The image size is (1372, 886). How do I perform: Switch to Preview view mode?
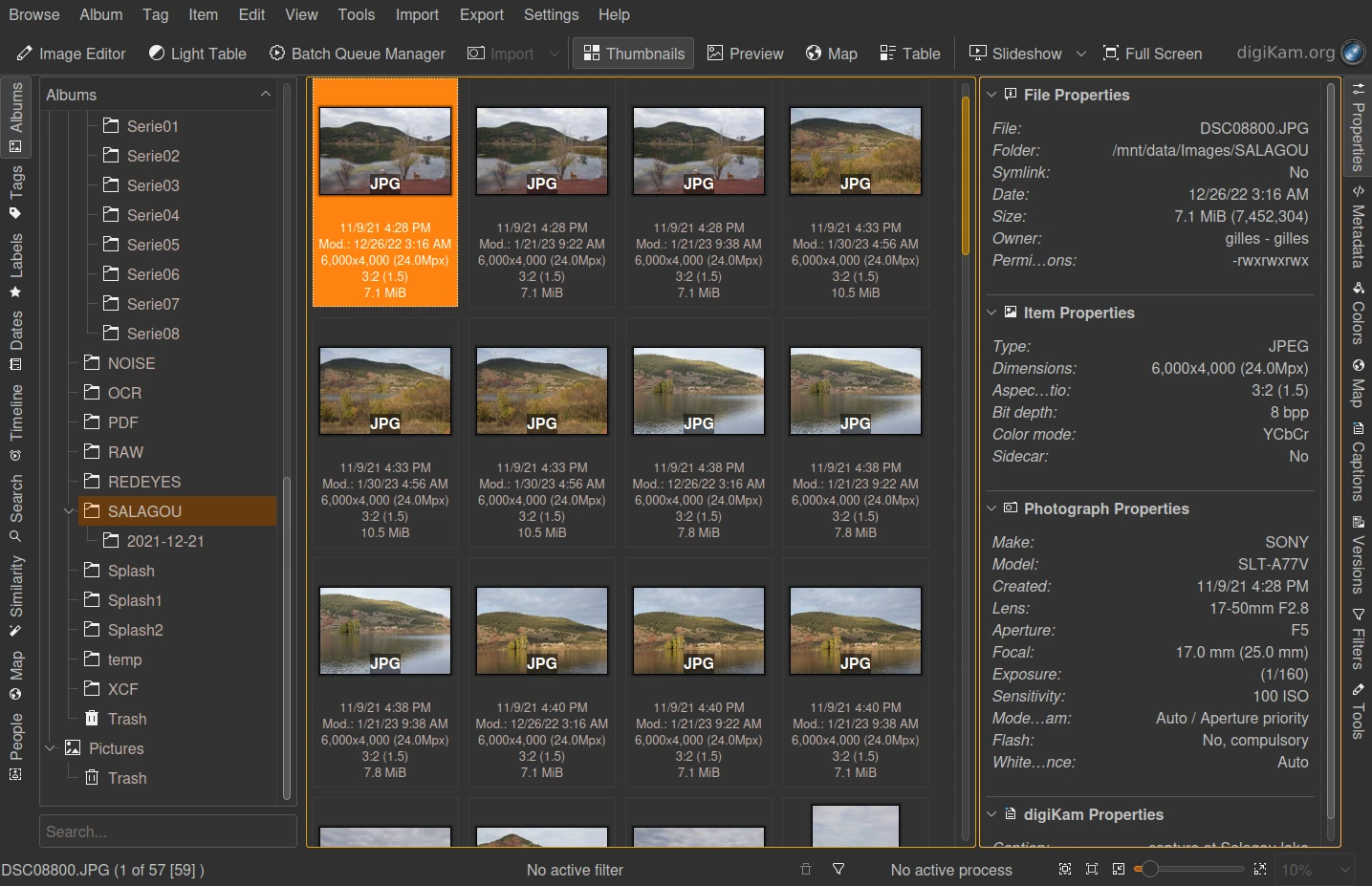[745, 54]
